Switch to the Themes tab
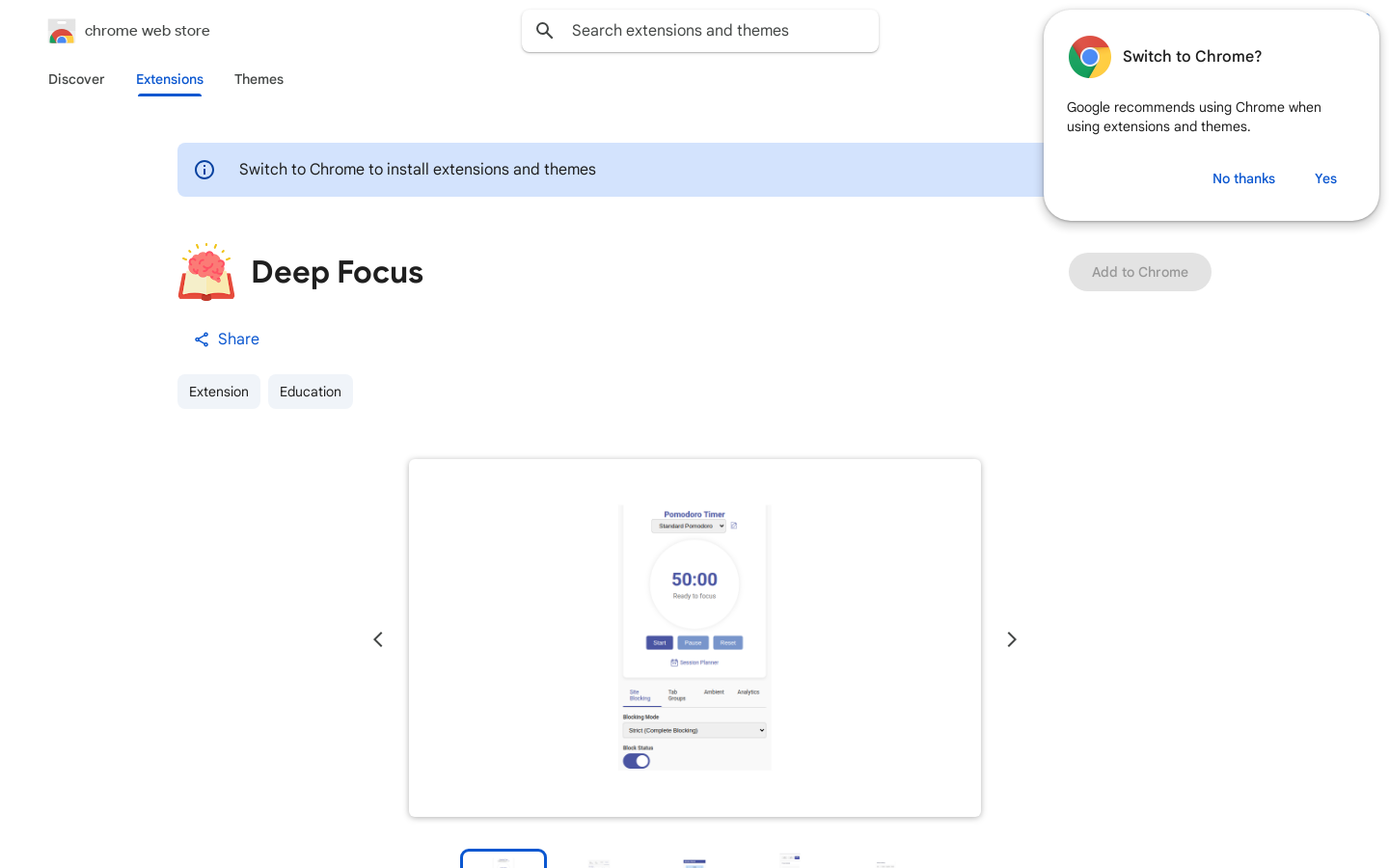1389x868 pixels. tap(259, 79)
